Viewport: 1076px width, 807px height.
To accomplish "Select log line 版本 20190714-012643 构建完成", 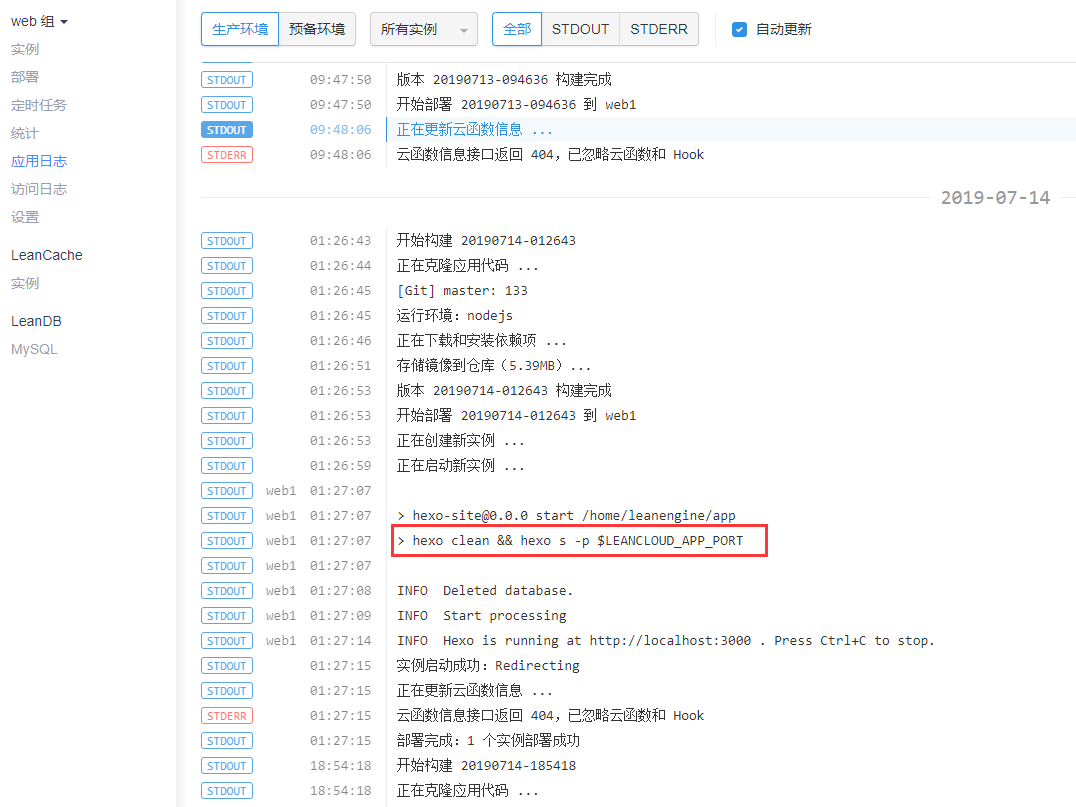I will (x=504, y=390).
